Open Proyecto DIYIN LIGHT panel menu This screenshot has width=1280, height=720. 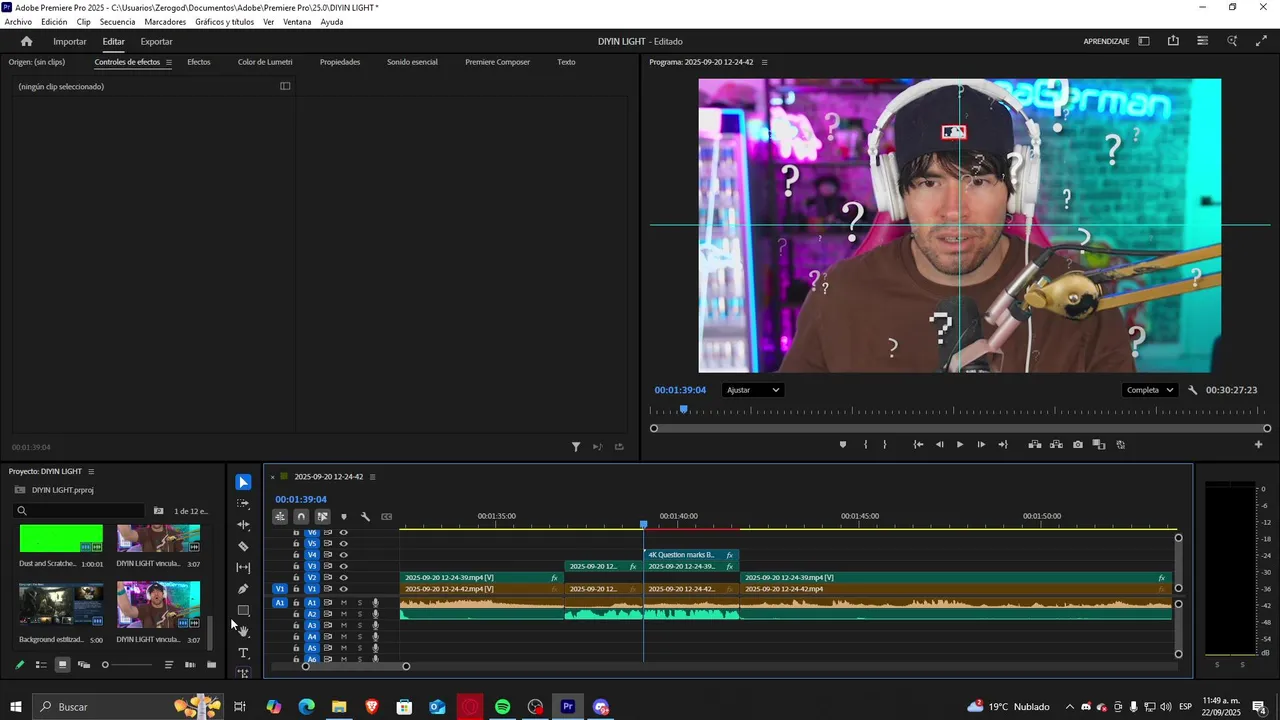click(91, 471)
